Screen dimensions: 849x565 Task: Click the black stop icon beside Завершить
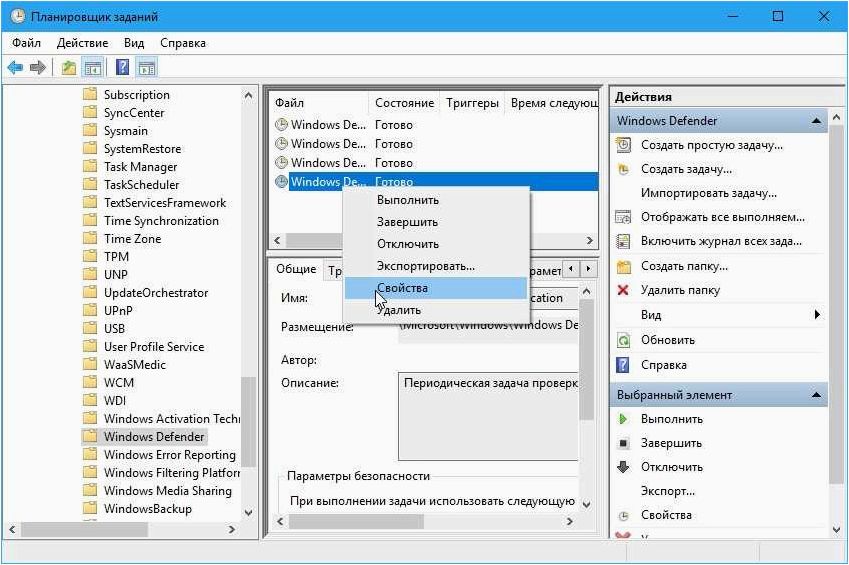point(623,443)
